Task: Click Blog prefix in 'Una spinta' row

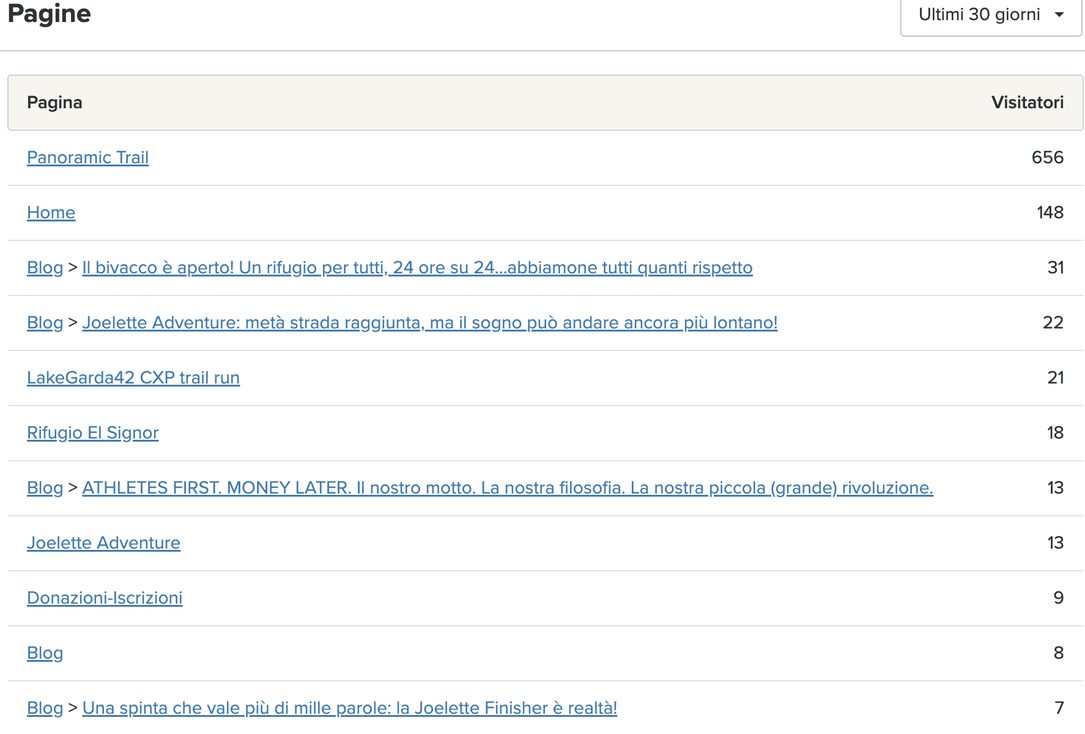Action: (45, 708)
